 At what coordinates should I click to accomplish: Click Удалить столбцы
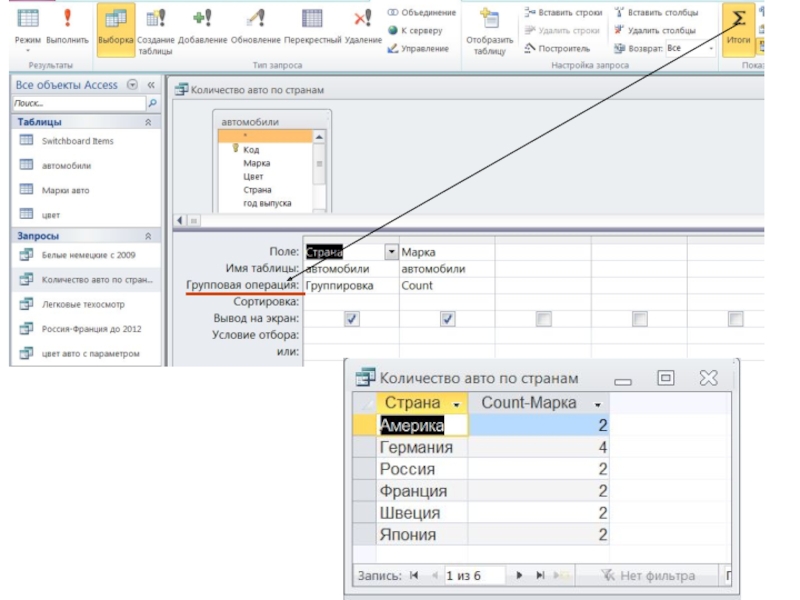655,31
